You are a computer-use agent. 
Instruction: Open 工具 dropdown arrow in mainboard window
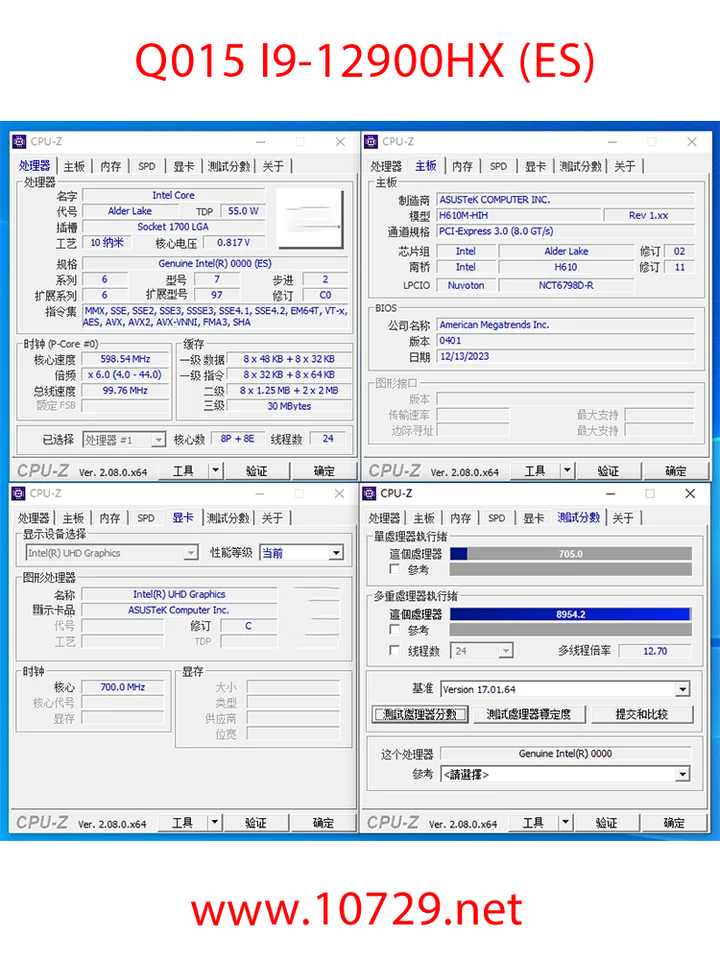[x=567, y=471]
